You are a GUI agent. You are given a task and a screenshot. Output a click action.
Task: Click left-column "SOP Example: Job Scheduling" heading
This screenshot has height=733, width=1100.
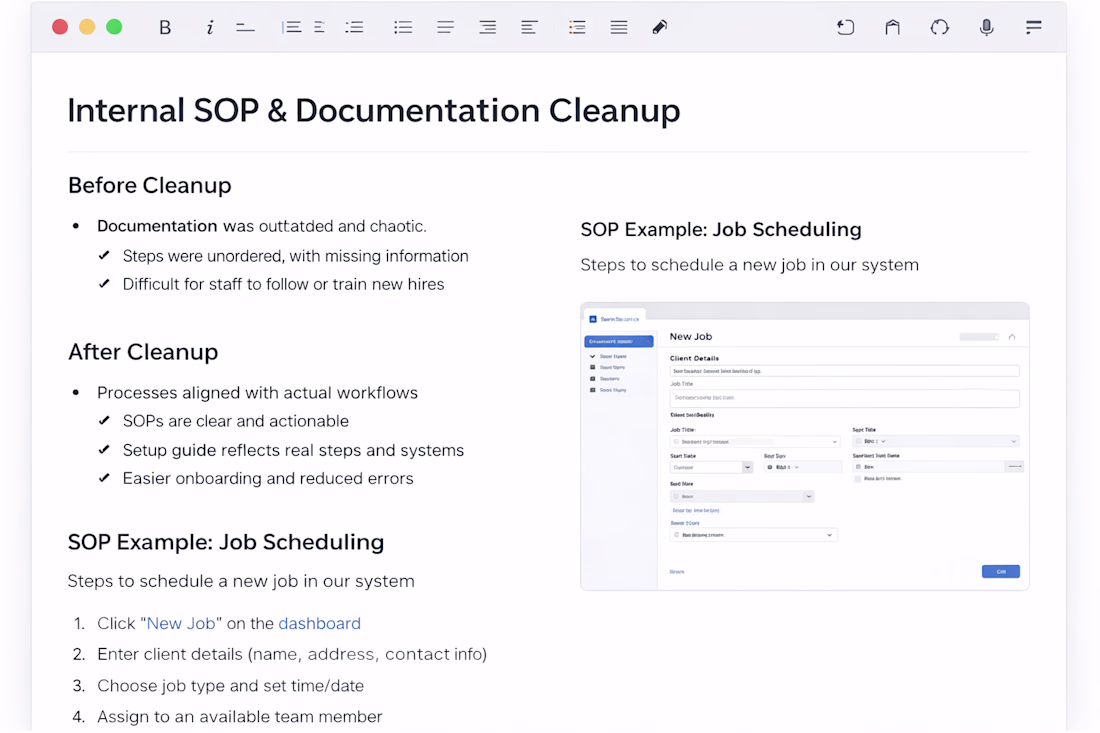[226, 542]
